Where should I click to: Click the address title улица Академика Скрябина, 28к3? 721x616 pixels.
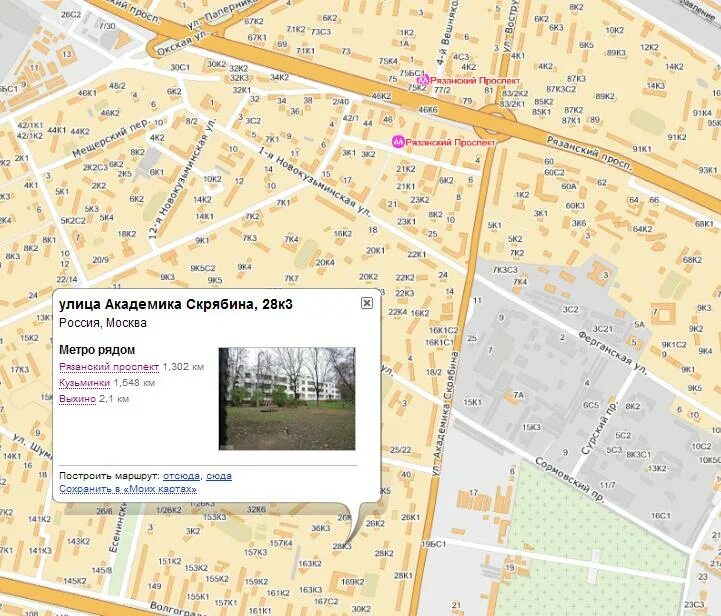coord(176,304)
